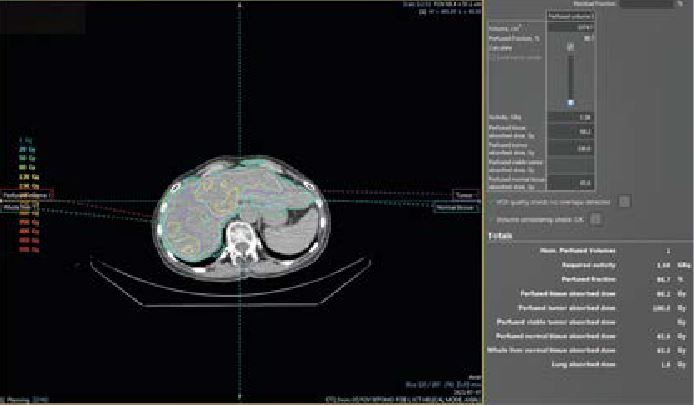Click the vertical activity slider handle

571,102
